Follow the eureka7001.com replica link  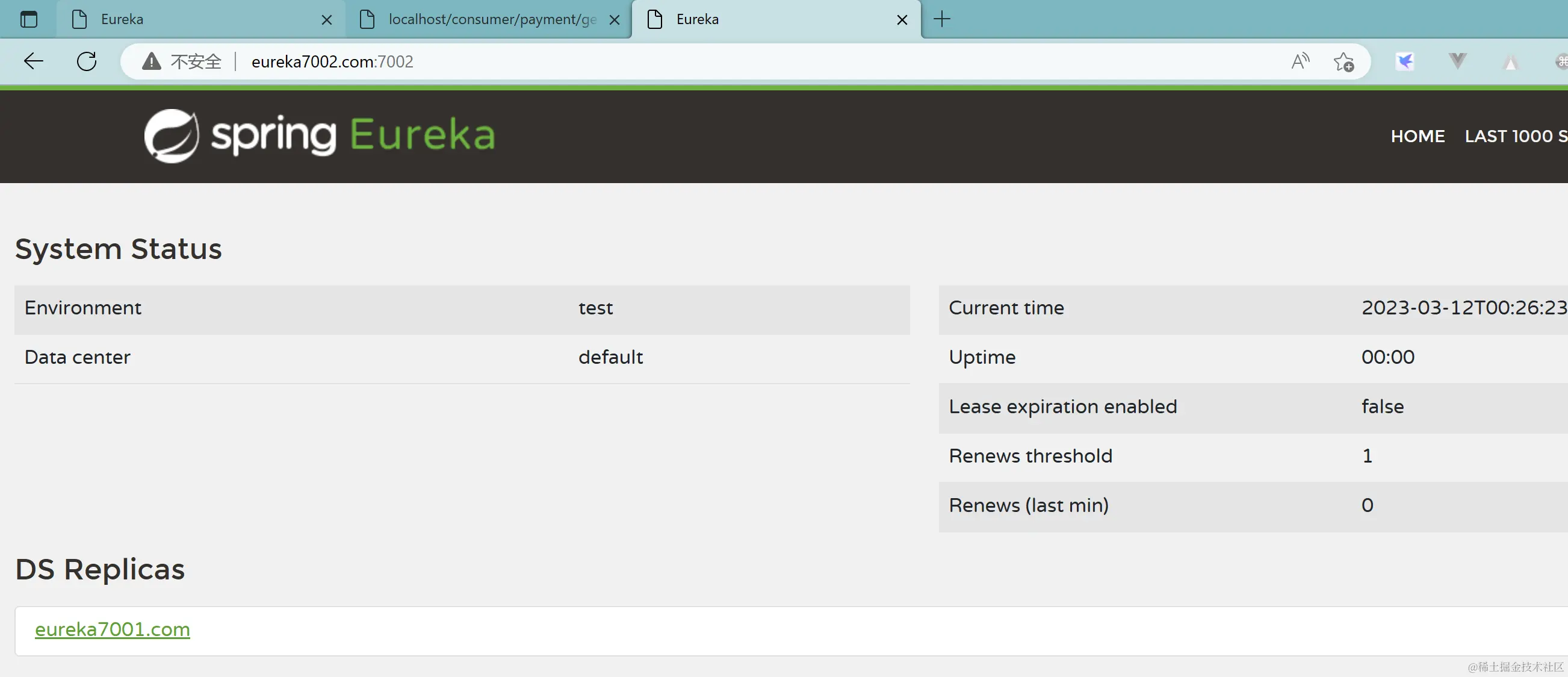pos(112,629)
